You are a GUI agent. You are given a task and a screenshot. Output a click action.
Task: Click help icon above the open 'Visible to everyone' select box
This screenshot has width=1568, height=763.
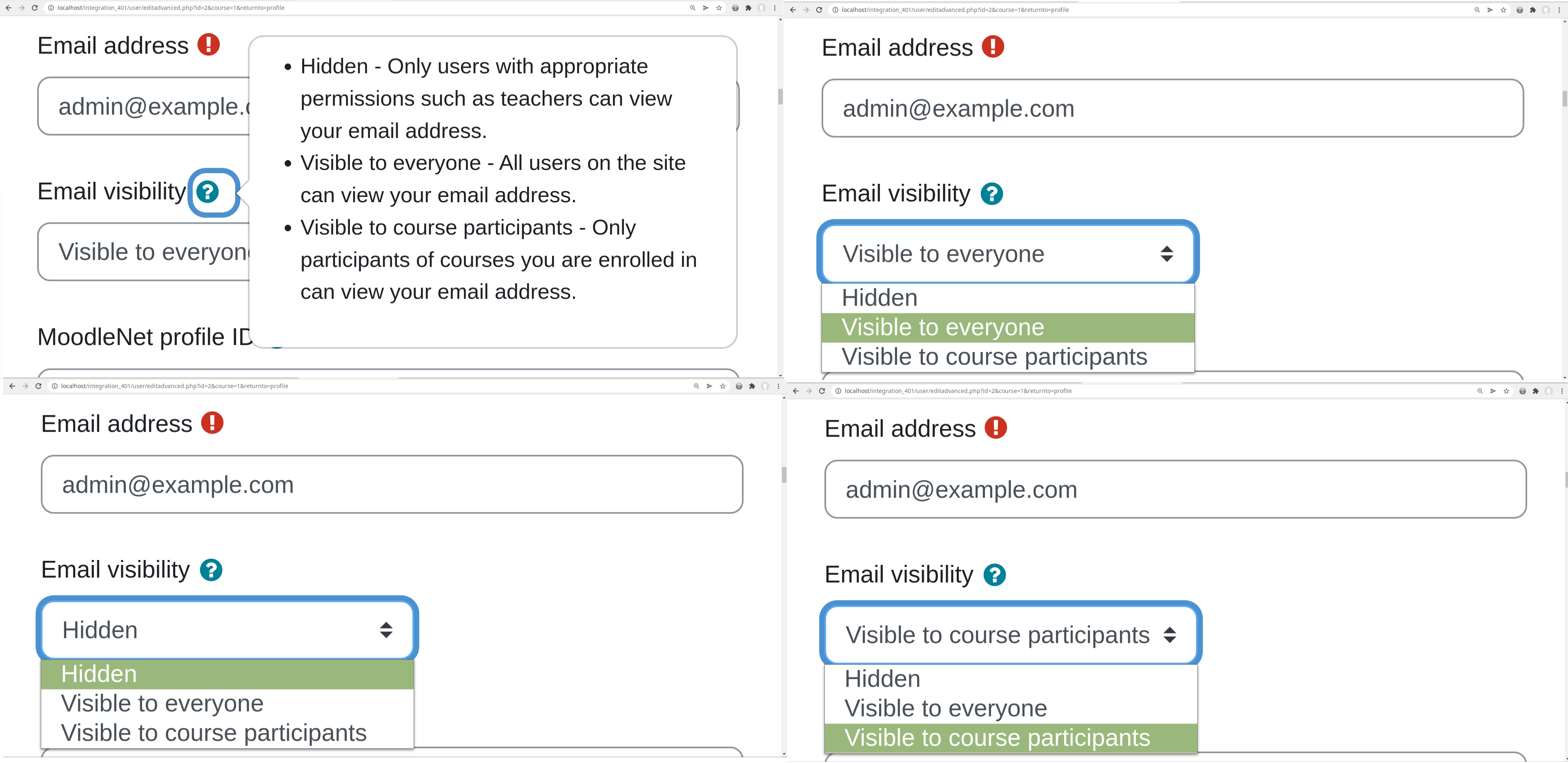[991, 194]
